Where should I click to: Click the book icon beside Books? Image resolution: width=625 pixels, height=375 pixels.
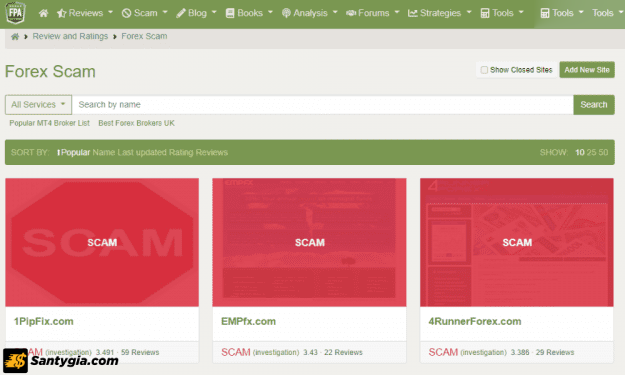click(x=230, y=13)
